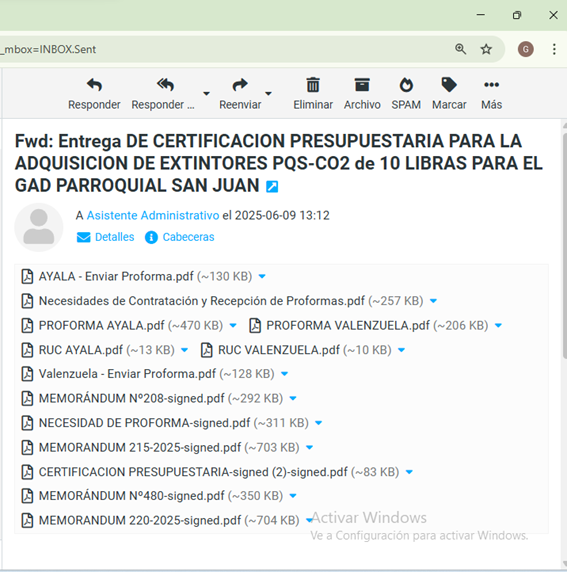Expand the reply-all dropdown arrow

click(x=206, y=94)
